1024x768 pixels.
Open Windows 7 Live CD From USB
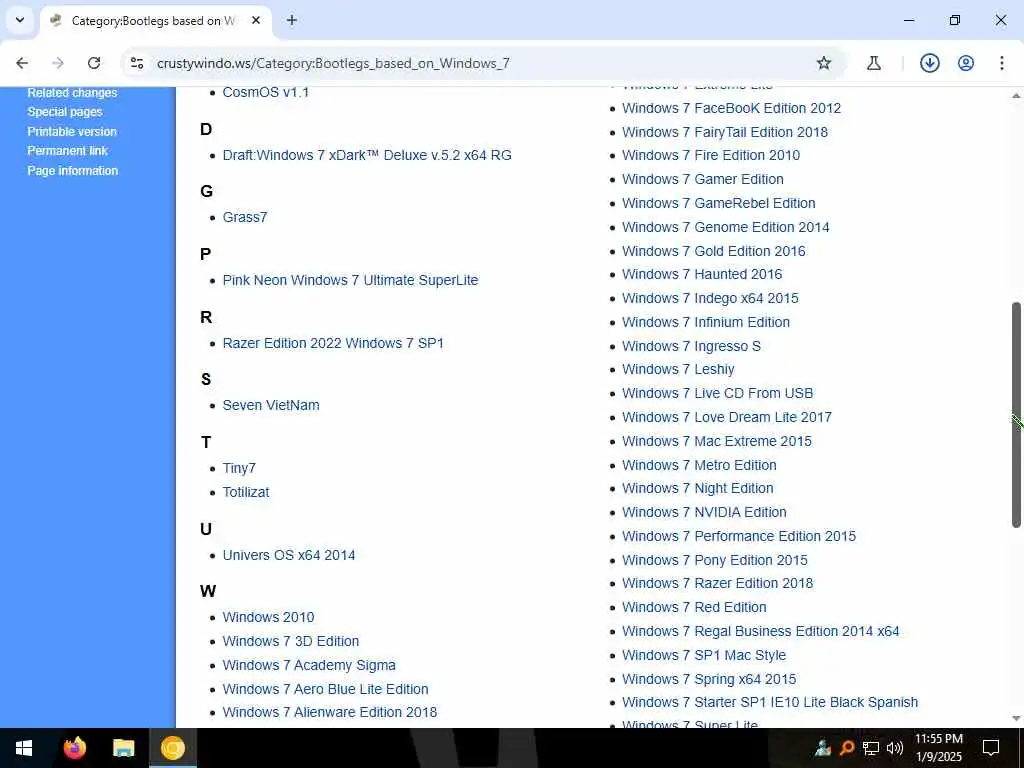tap(717, 393)
